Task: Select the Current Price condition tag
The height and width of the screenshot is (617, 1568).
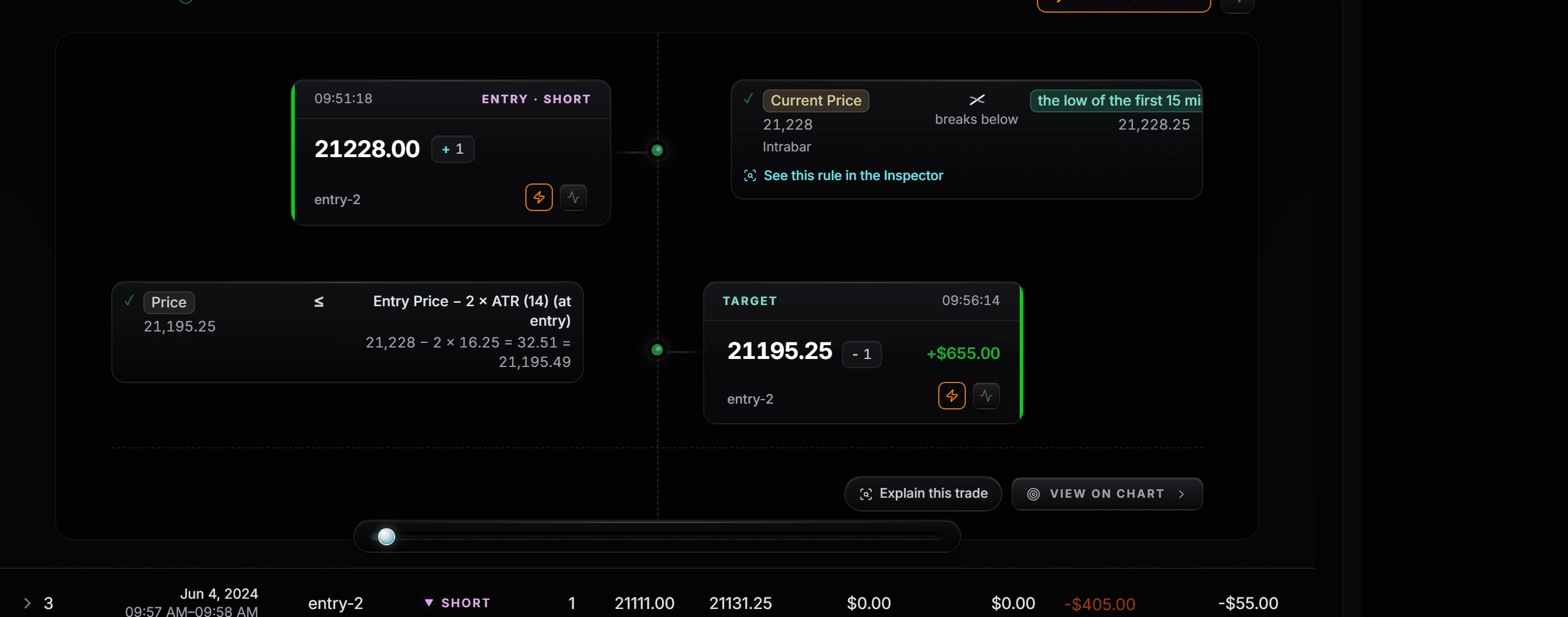Action: click(816, 100)
